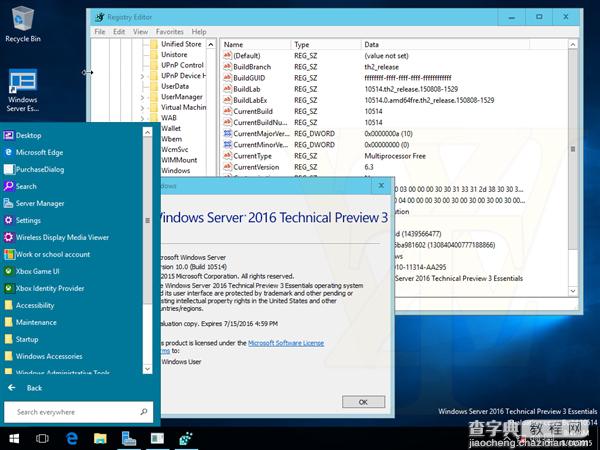
Task: Click the Start button on taskbar
Action: (14, 439)
